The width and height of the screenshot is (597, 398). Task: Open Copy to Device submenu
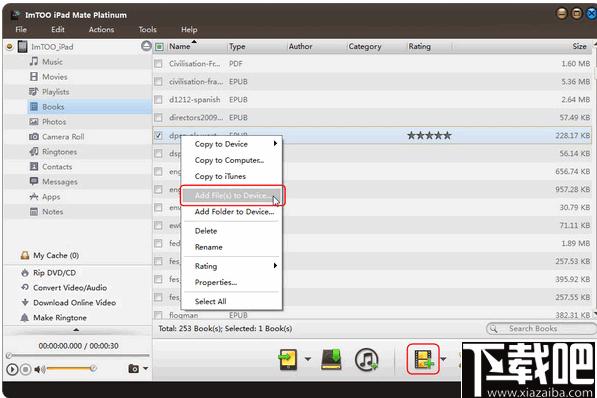(231, 144)
